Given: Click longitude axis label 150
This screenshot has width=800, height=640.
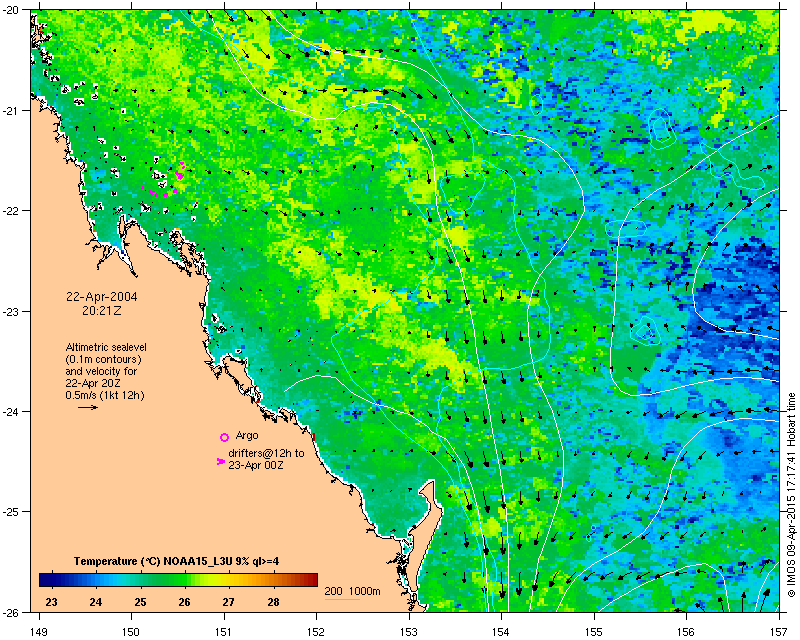Looking at the screenshot, I should pyautogui.click(x=132, y=632).
